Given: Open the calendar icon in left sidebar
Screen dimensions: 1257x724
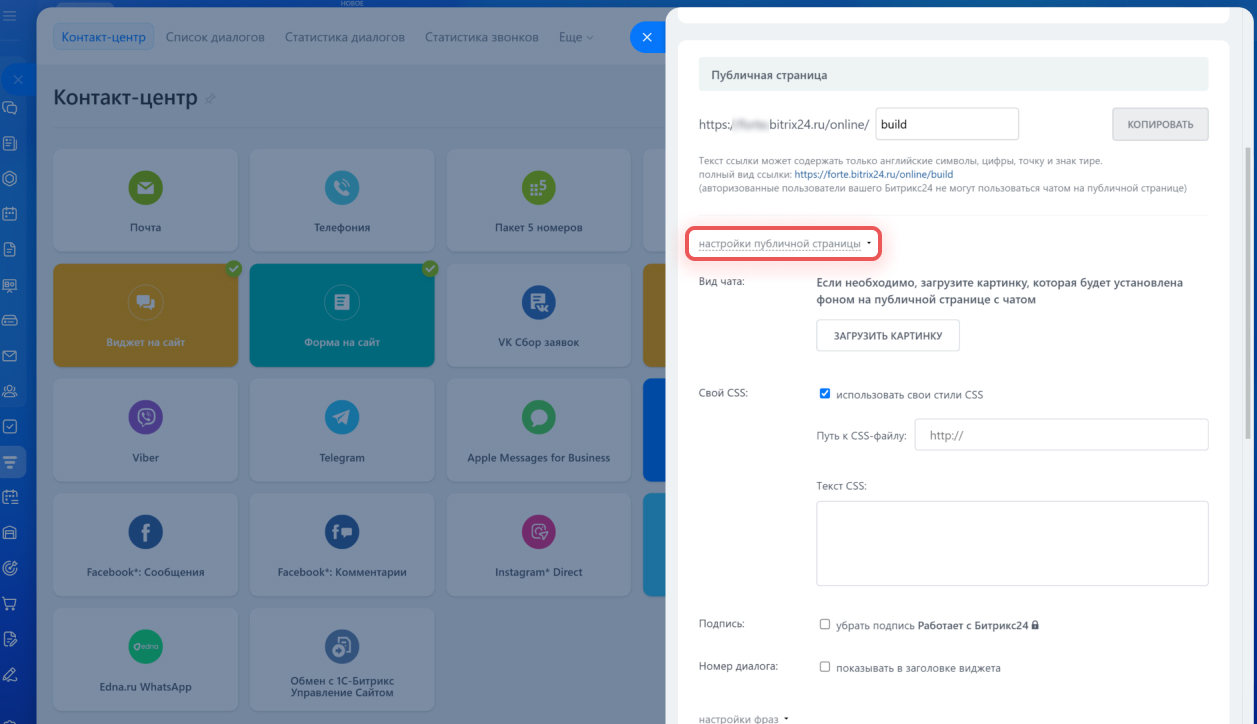Looking at the screenshot, I should [x=10, y=214].
